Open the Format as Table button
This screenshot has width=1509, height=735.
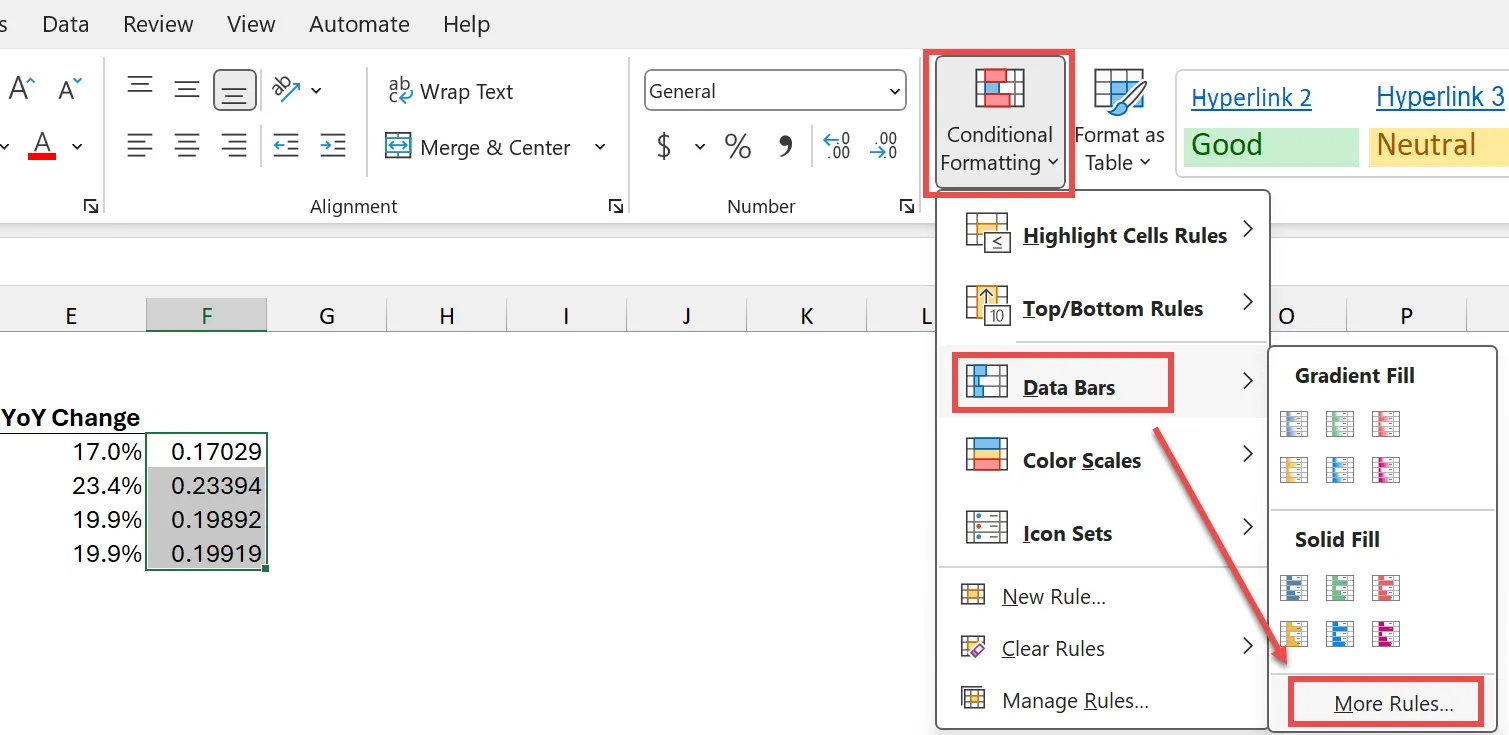point(1119,120)
